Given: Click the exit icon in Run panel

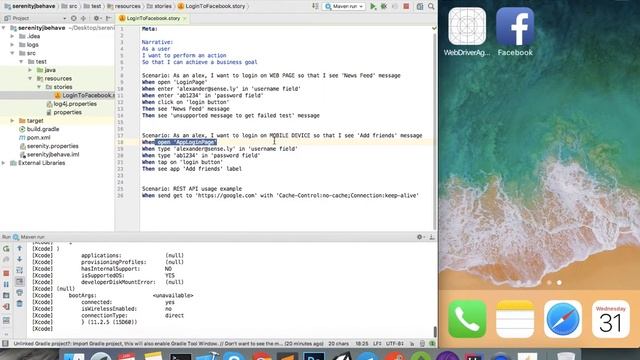Looking at the screenshot, I should pos(6,307).
